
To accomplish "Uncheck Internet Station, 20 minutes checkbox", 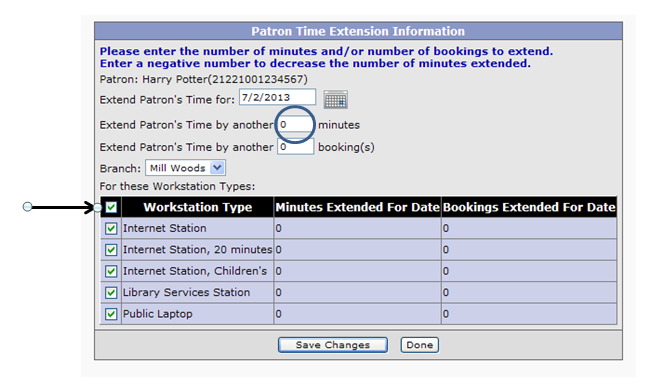I will [111, 250].
